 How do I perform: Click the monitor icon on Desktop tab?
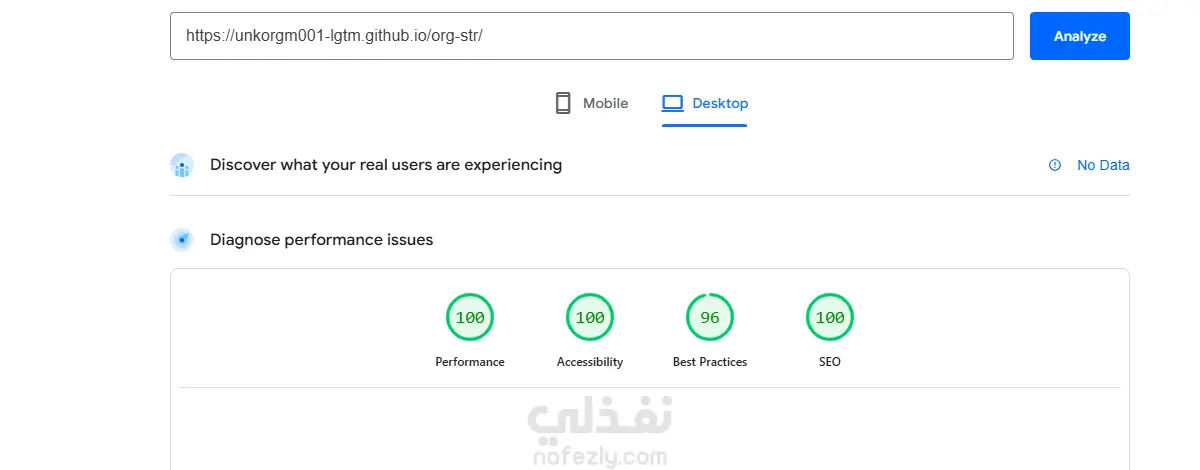pos(672,103)
